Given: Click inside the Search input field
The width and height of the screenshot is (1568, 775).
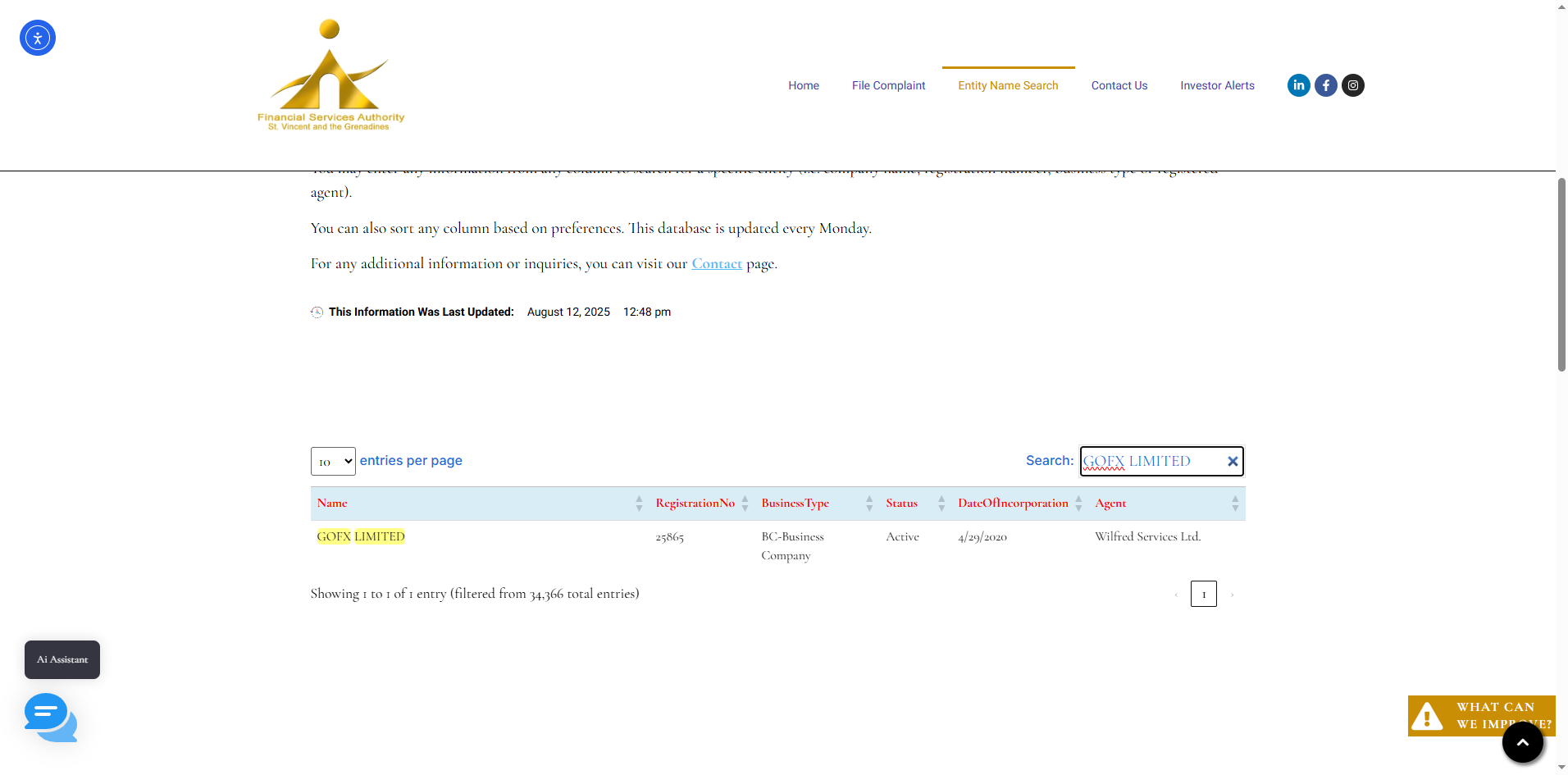Looking at the screenshot, I should pyautogui.click(x=1152, y=462).
